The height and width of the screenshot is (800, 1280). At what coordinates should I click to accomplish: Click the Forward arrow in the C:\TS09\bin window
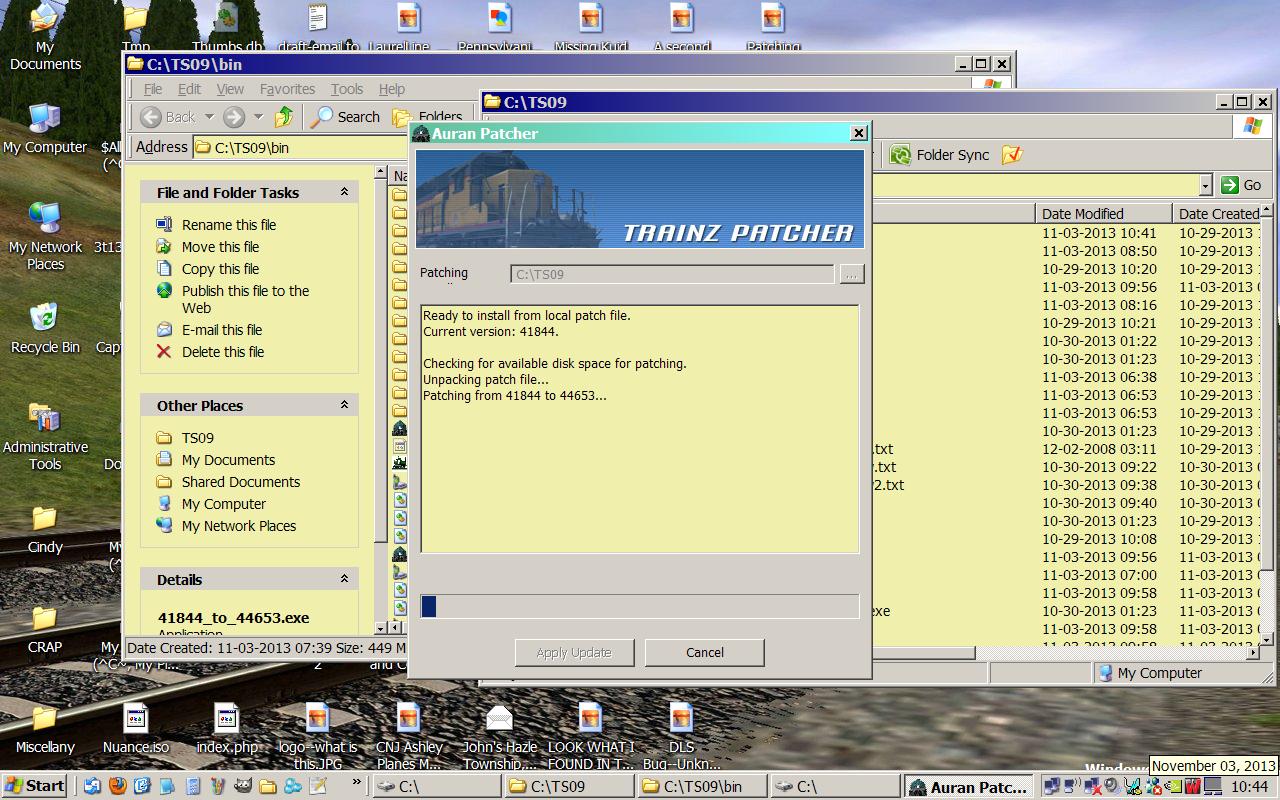[234, 117]
